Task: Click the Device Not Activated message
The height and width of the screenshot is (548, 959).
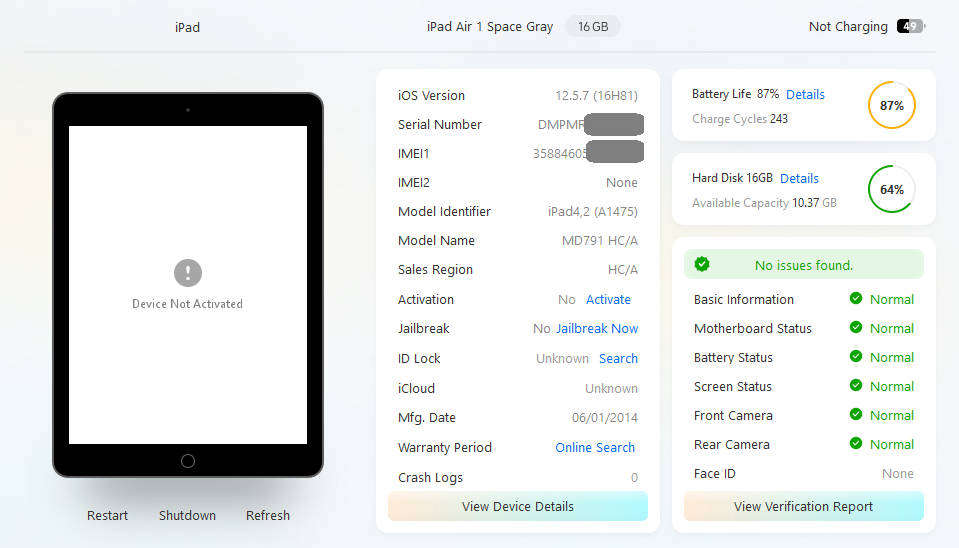Action: (187, 304)
